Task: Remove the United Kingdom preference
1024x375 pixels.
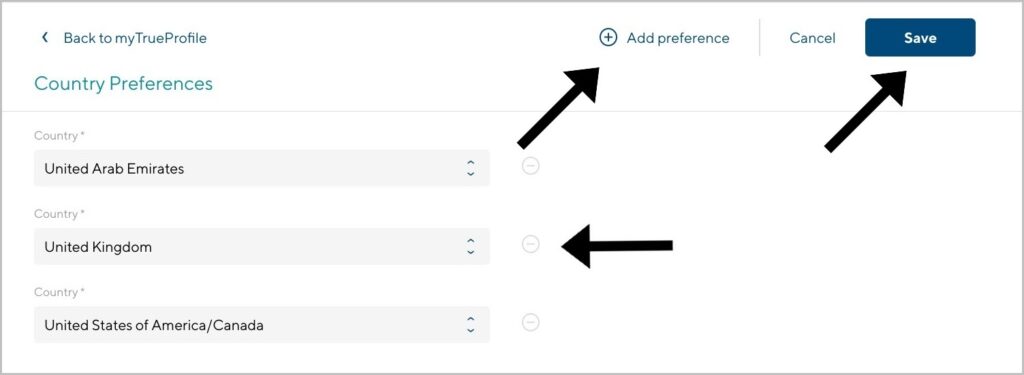Action: tap(531, 244)
